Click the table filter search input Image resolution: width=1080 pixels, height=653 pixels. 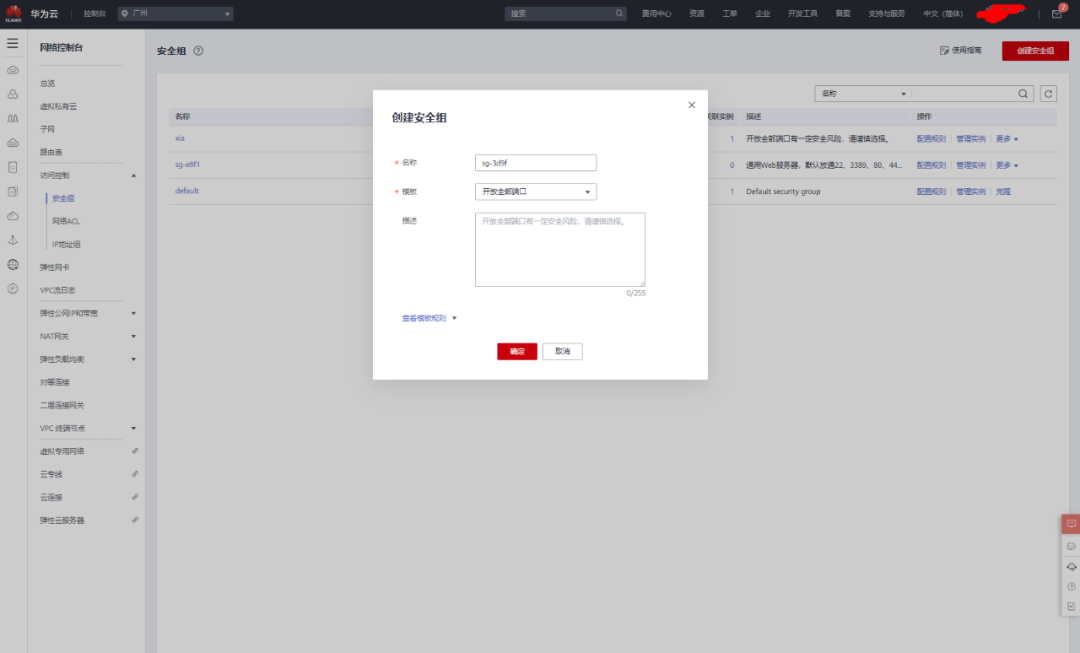[x=964, y=94]
